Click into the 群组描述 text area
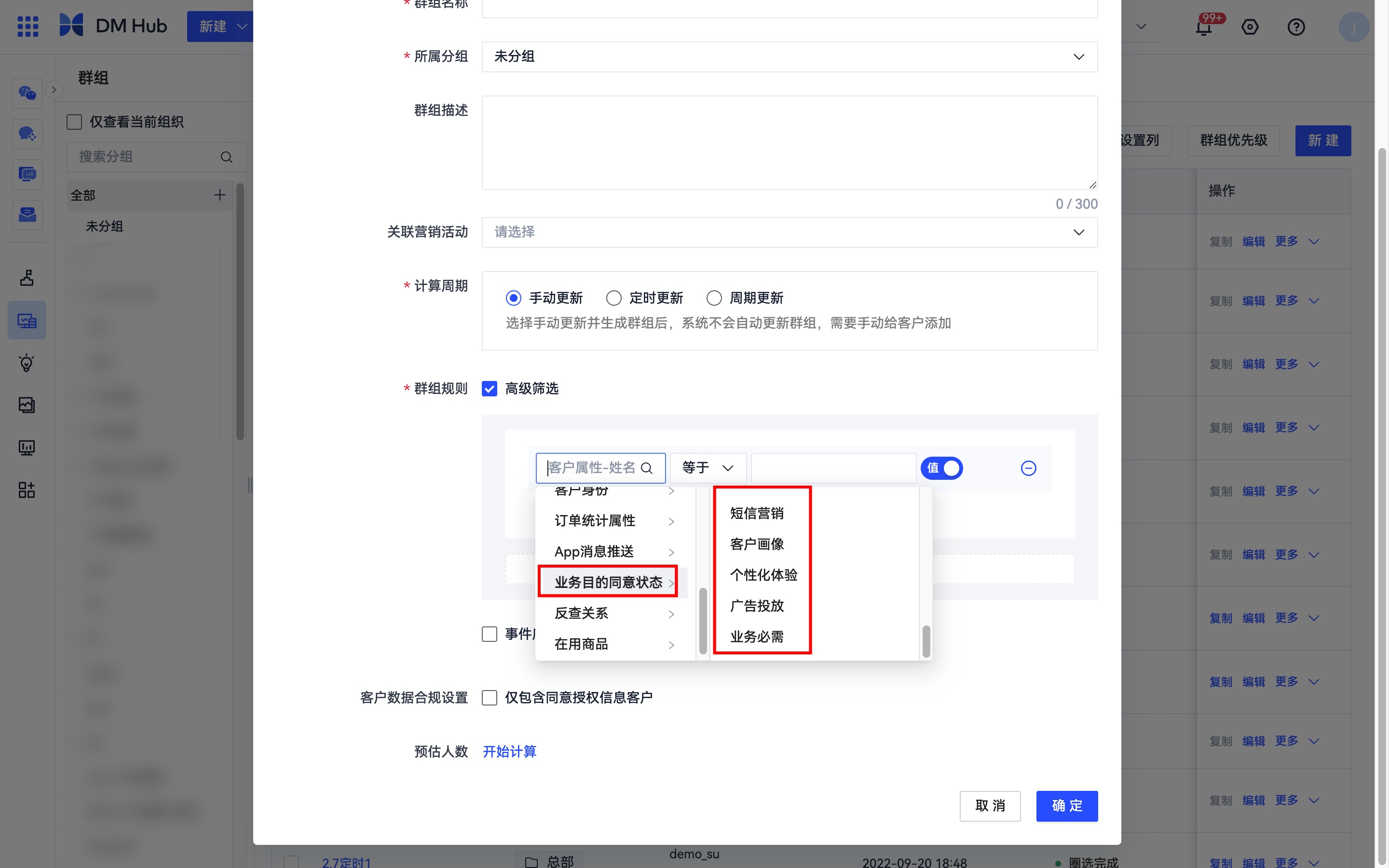Viewport: 1389px width, 868px height. click(x=790, y=143)
